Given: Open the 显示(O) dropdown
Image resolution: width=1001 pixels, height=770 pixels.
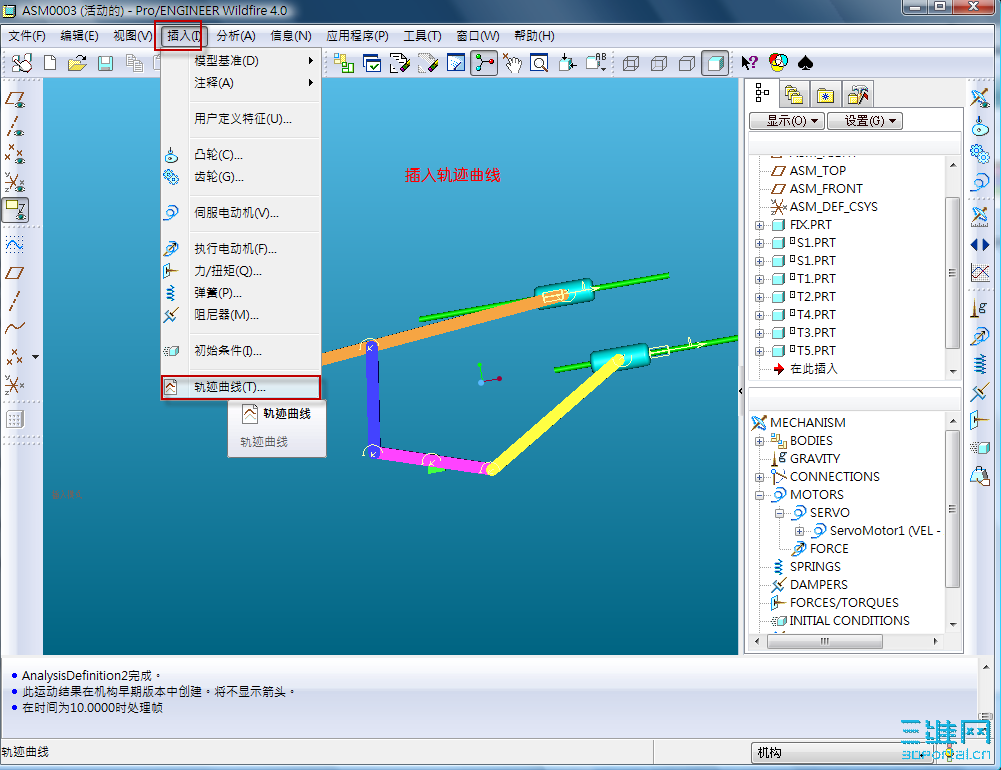Looking at the screenshot, I should pos(786,121).
